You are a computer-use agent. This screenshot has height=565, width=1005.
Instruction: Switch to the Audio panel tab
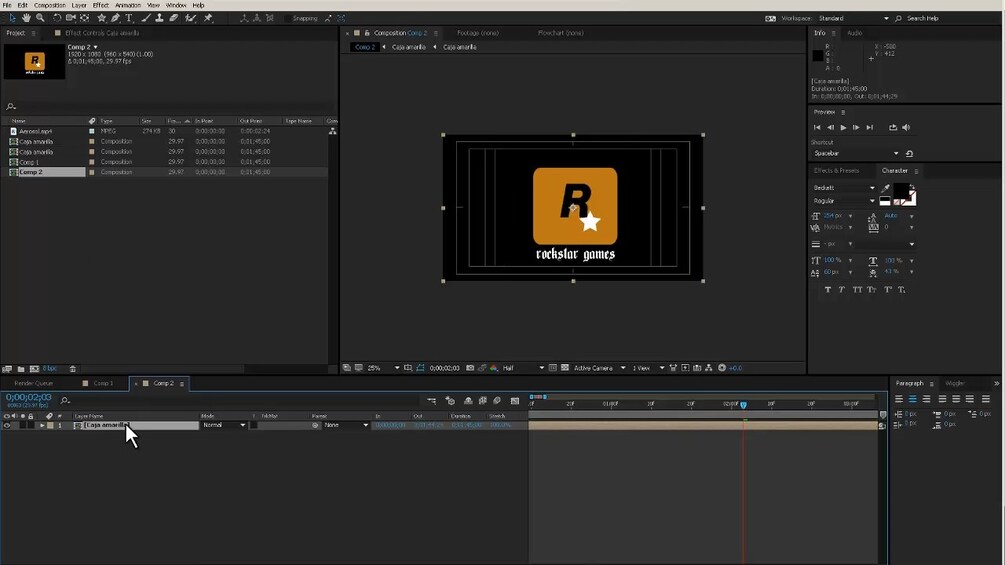tap(854, 33)
